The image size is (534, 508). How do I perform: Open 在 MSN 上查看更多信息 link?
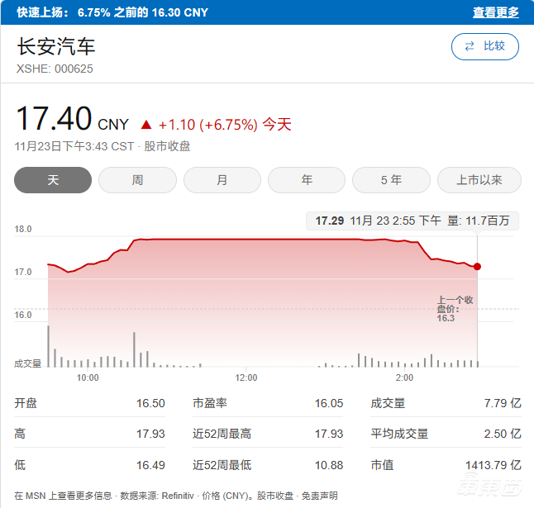point(63,496)
